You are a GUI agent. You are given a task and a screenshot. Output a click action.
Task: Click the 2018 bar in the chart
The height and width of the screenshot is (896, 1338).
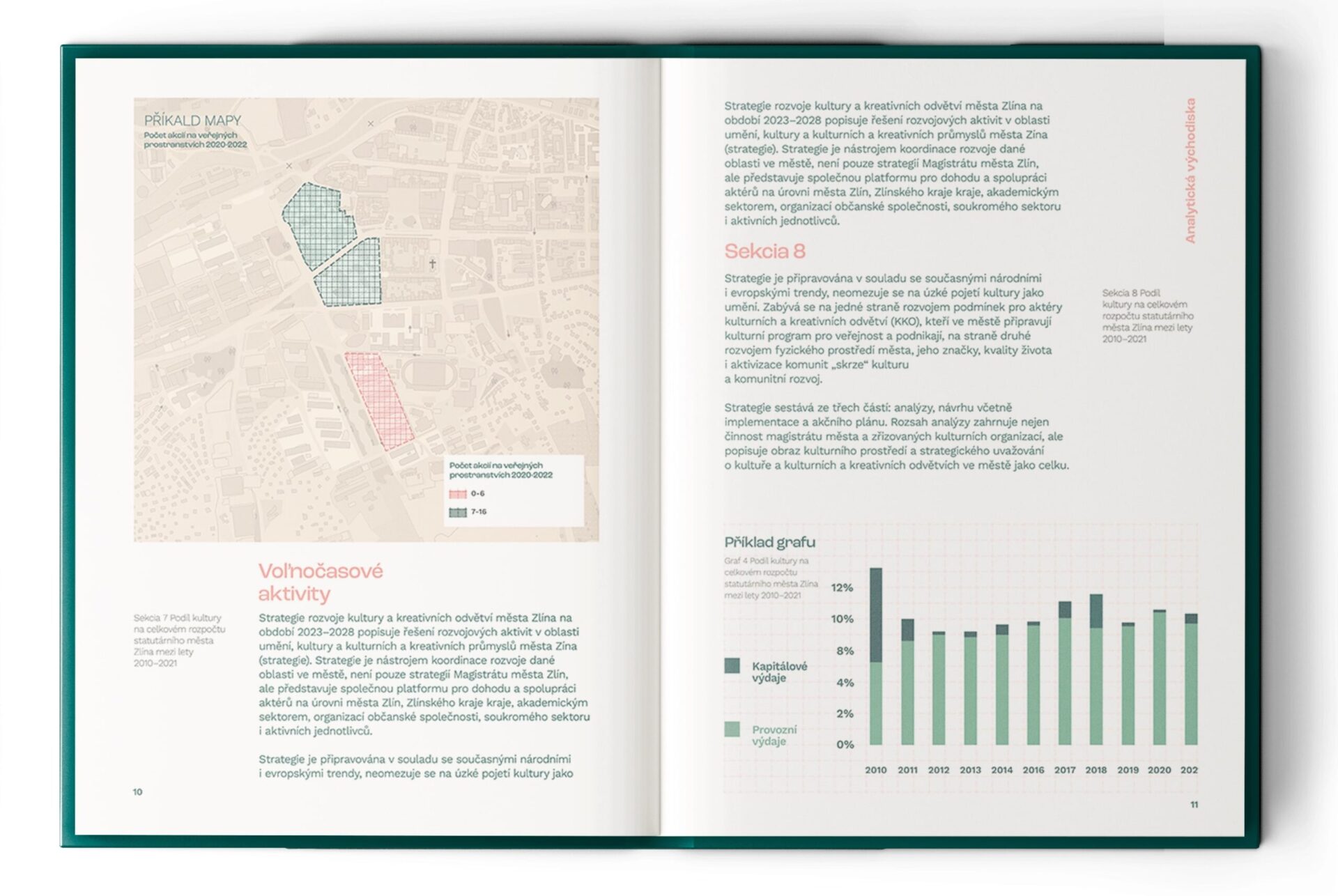[x=1096, y=670]
